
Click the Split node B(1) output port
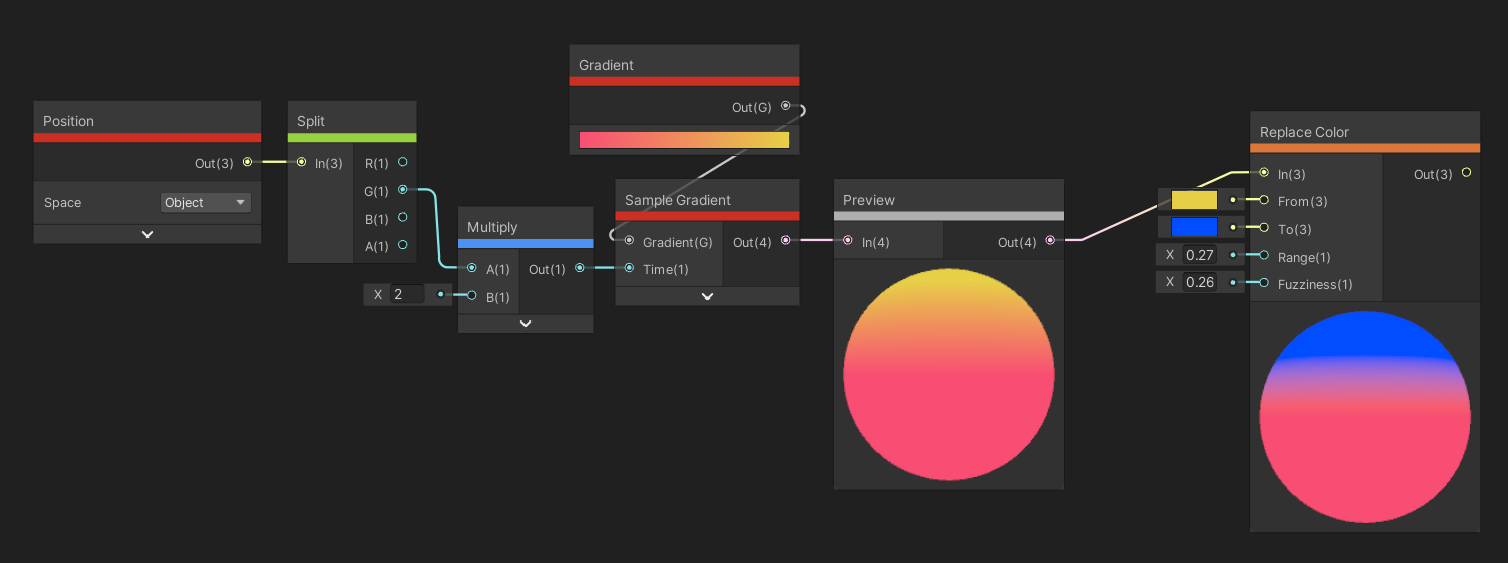402,217
